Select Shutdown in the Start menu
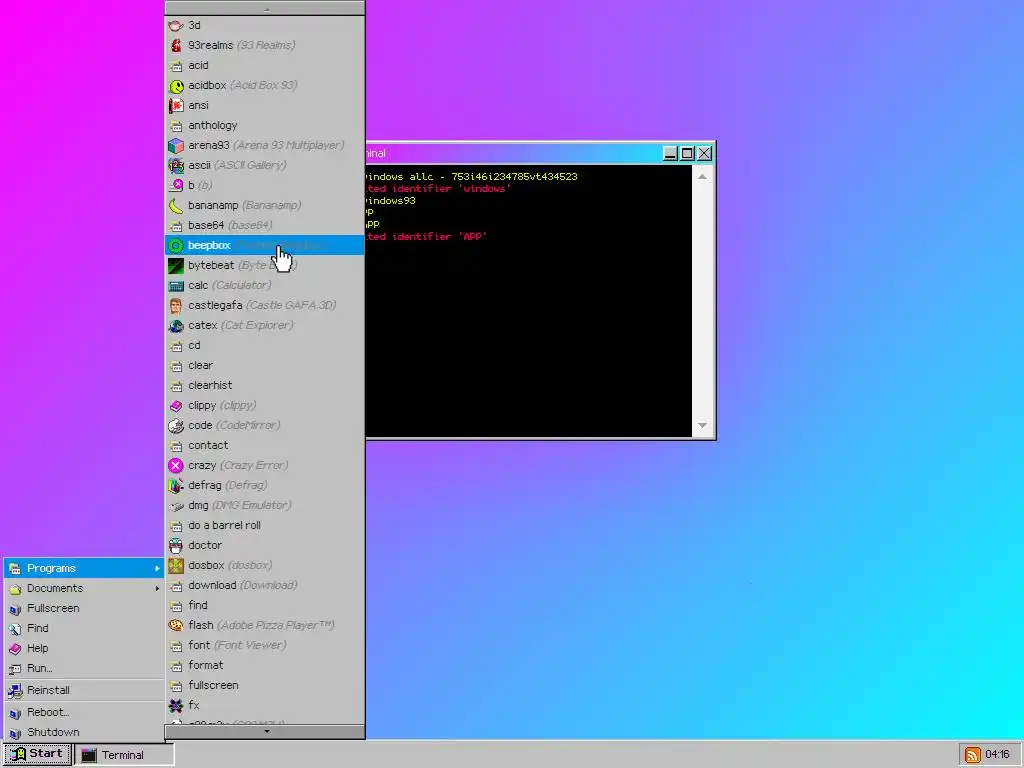 click(84, 732)
